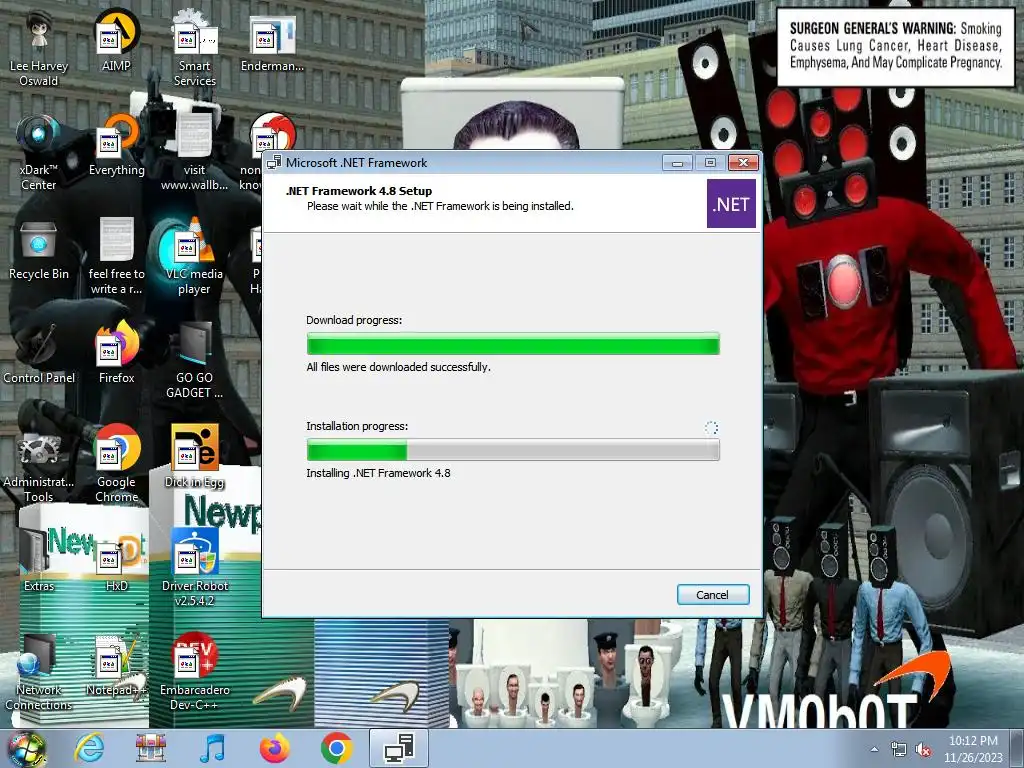Launch VLC media player from desktop
Screen dimensions: 1024x768
(x=194, y=255)
